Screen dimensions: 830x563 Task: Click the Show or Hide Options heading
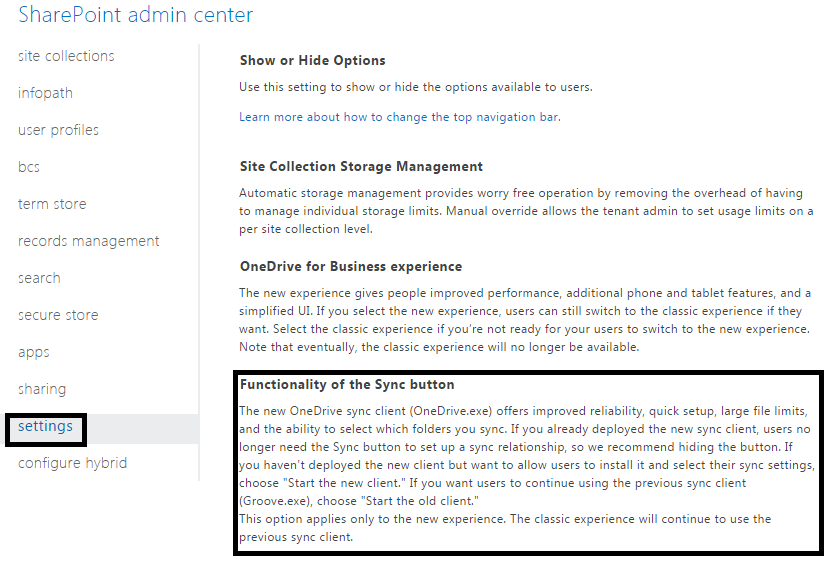point(312,61)
